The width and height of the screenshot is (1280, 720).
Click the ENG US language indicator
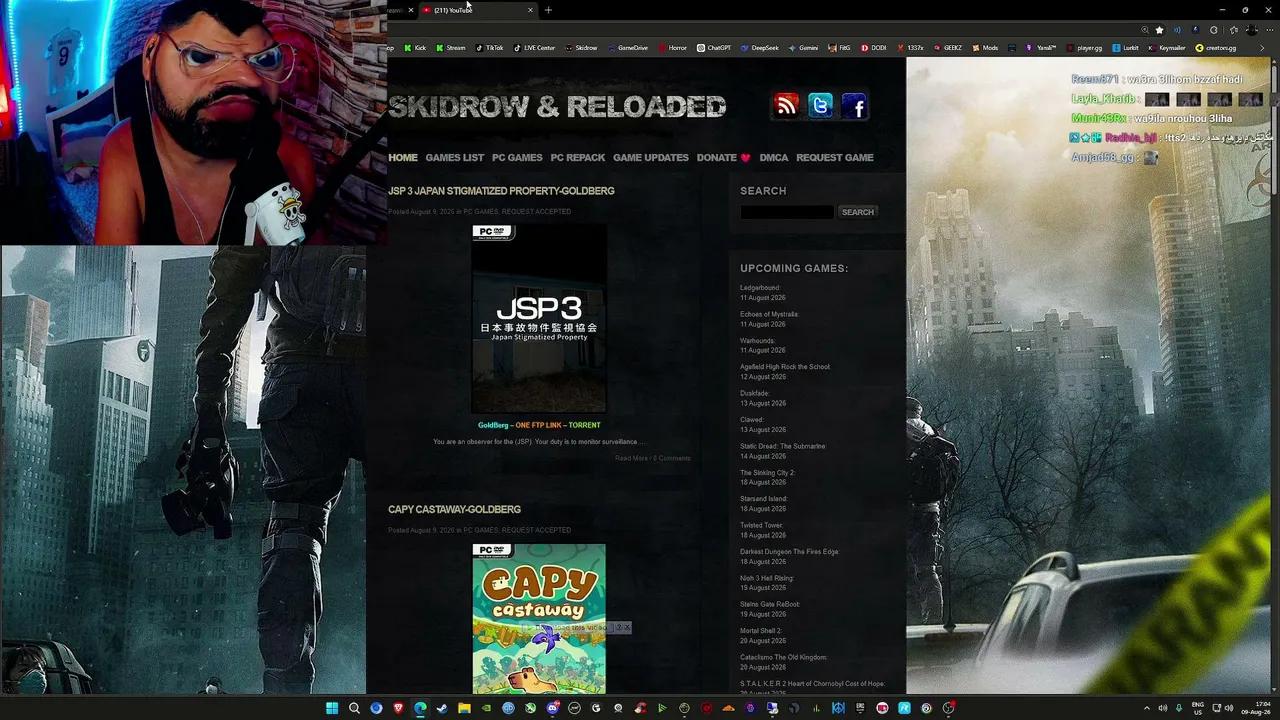[x=1198, y=708]
